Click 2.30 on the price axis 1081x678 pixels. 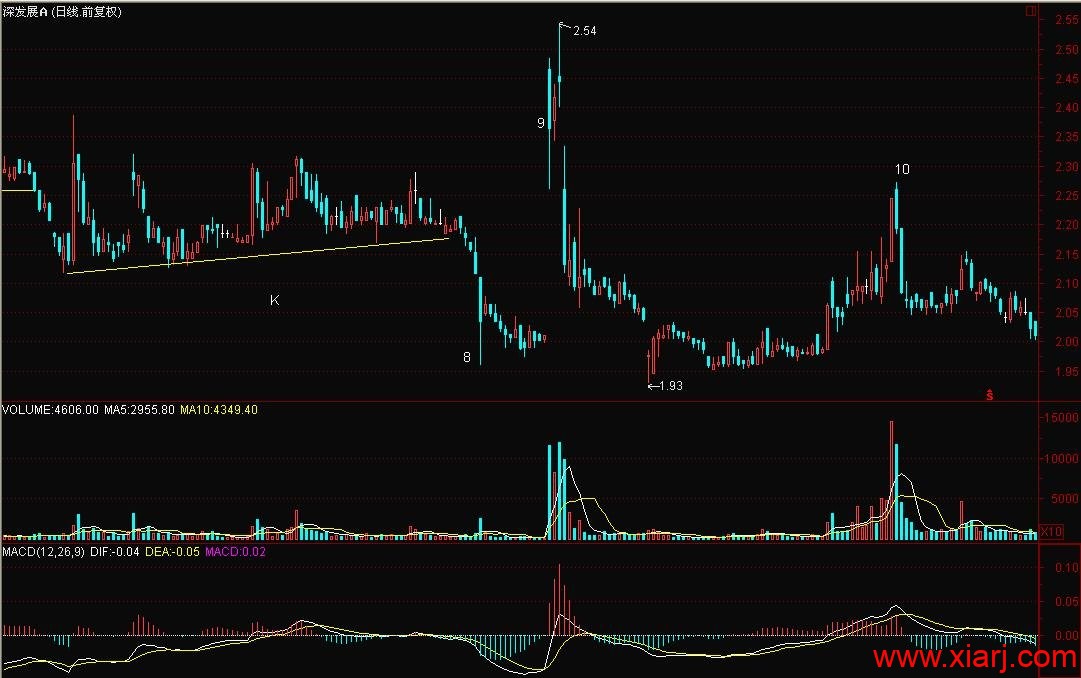[x=1067, y=167]
